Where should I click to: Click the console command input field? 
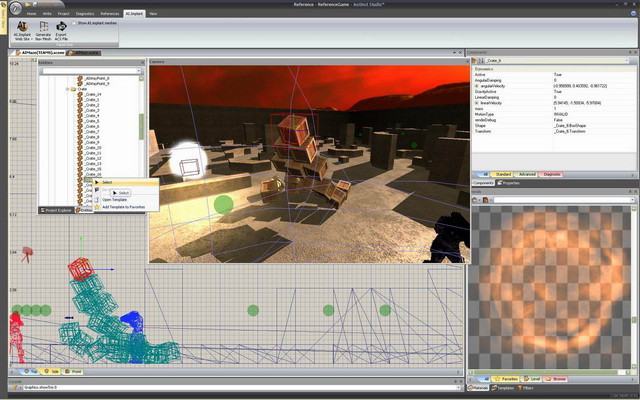[x=240, y=387]
